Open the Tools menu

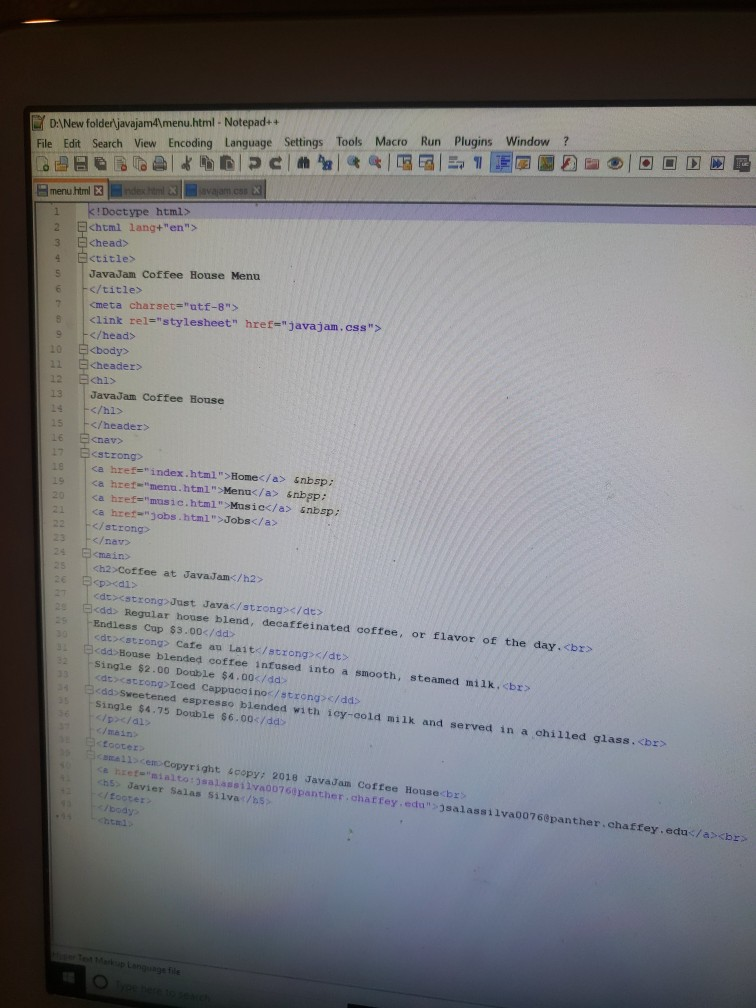tap(349, 141)
